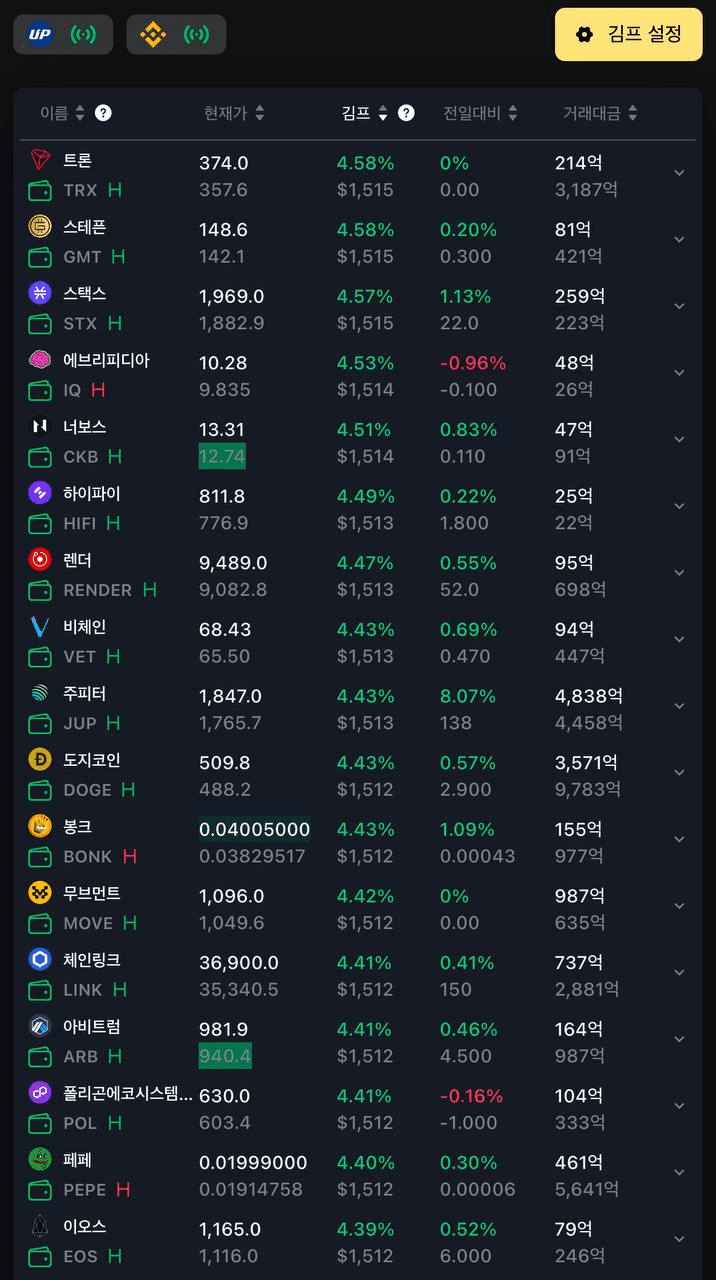Expand the 이오스 EOS row chevron
The height and width of the screenshot is (1280, 716).
tap(679, 1239)
